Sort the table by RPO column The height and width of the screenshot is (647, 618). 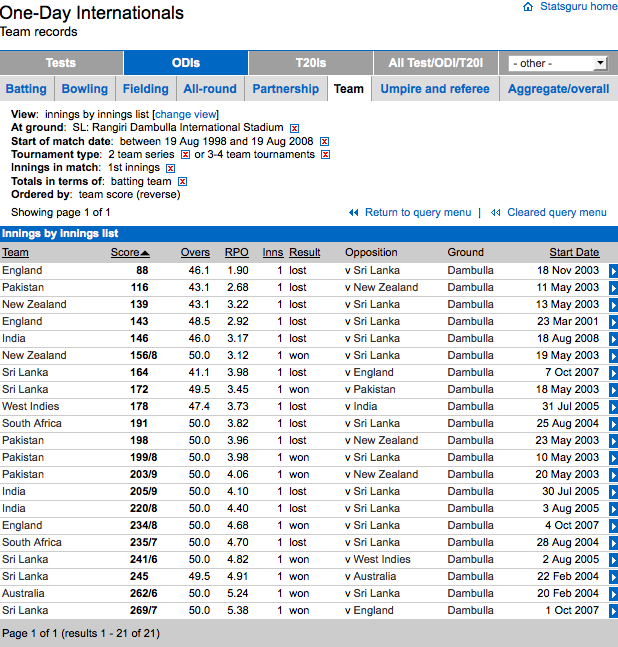pos(236,252)
